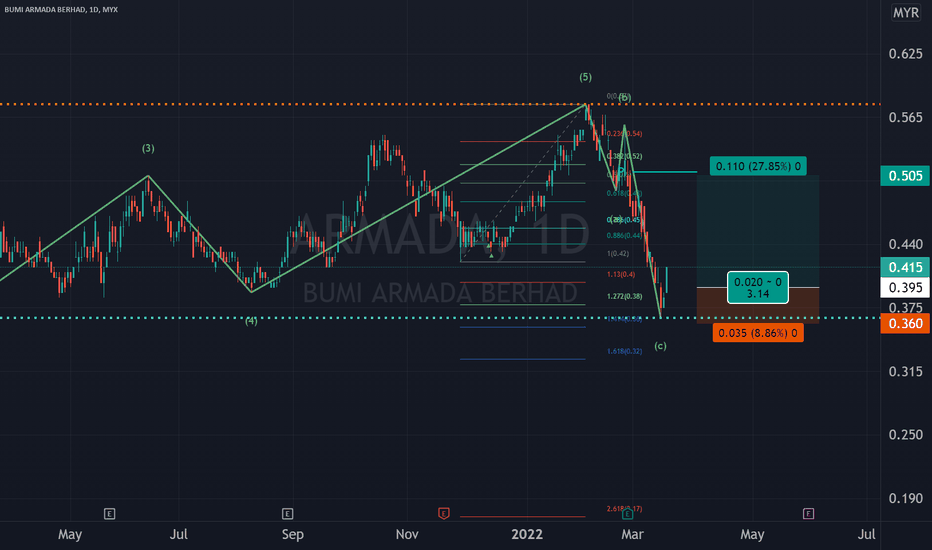Click the brown stop loss zone
Image resolution: width=932 pixels, height=550 pixels.
click(758, 306)
